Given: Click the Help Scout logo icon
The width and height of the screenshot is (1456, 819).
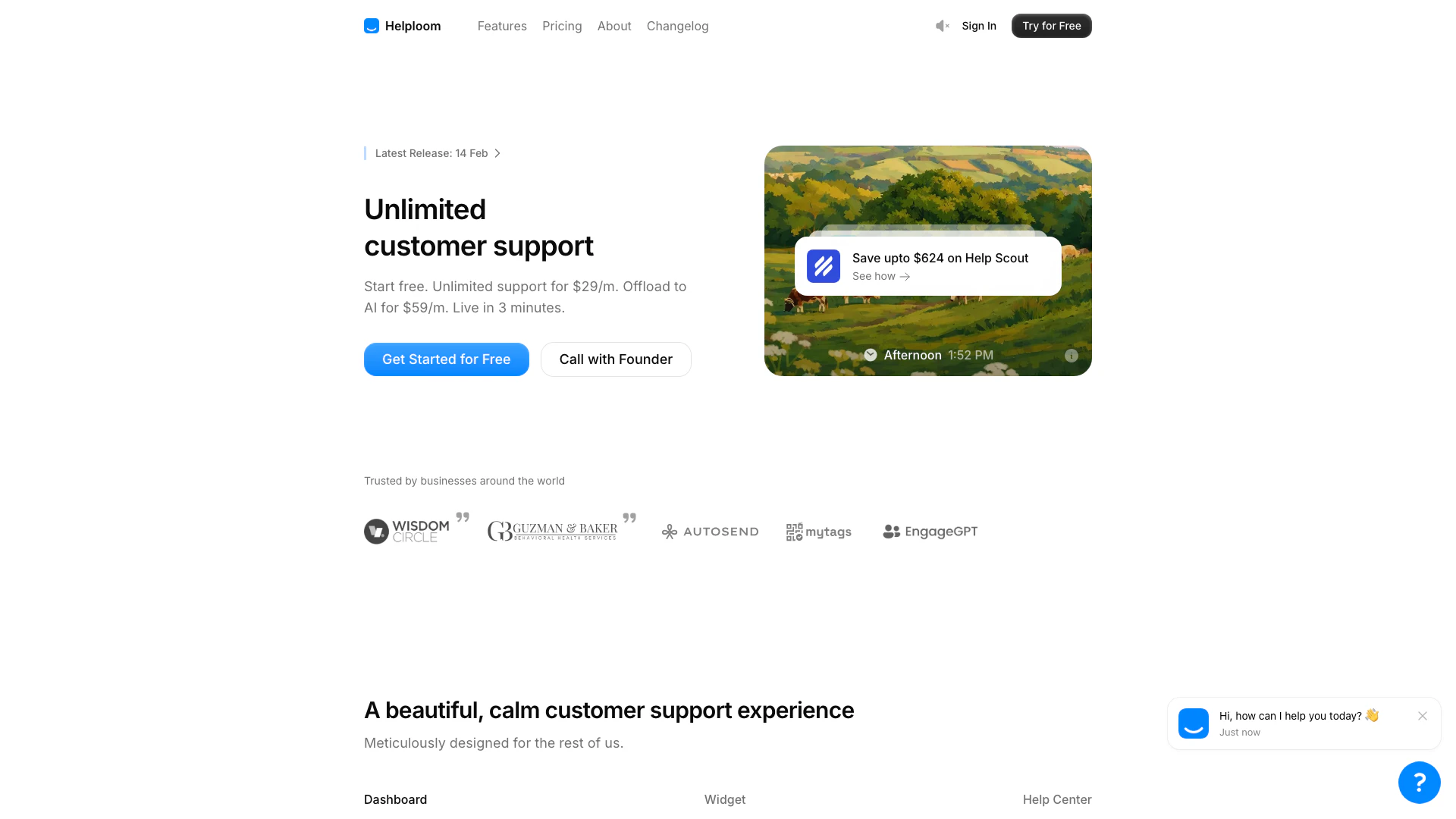Looking at the screenshot, I should click(824, 266).
